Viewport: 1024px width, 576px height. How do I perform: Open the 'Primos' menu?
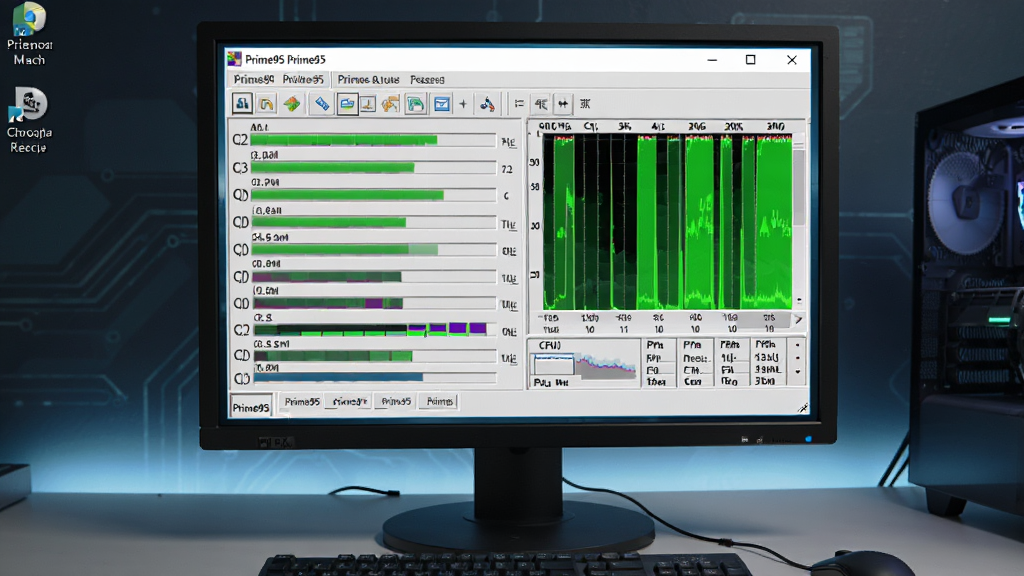(368, 80)
